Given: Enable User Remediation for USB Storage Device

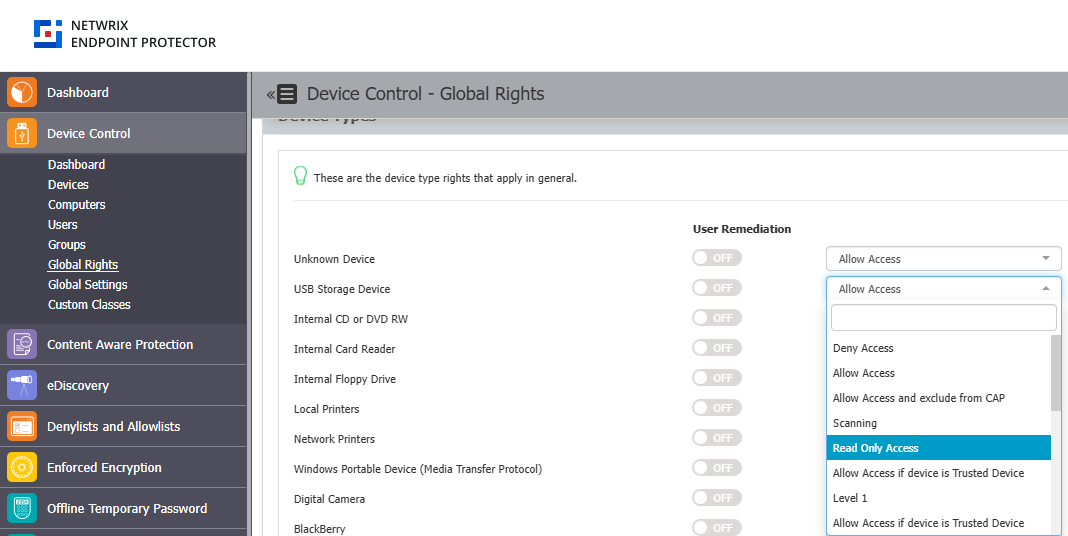Looking at the screenshot, I should [x=717, y=288].
